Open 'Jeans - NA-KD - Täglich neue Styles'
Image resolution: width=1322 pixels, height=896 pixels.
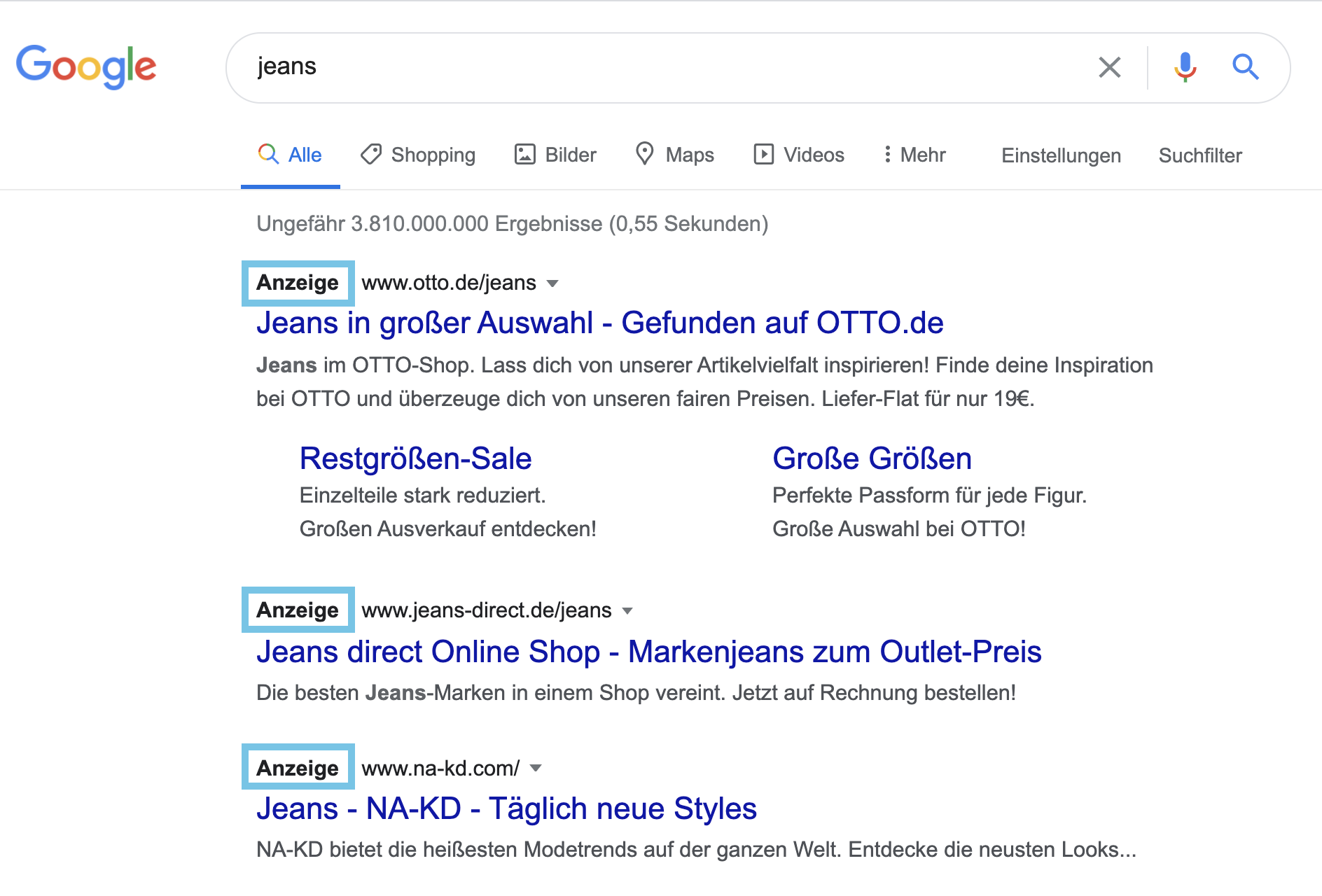tap(506, 808)
